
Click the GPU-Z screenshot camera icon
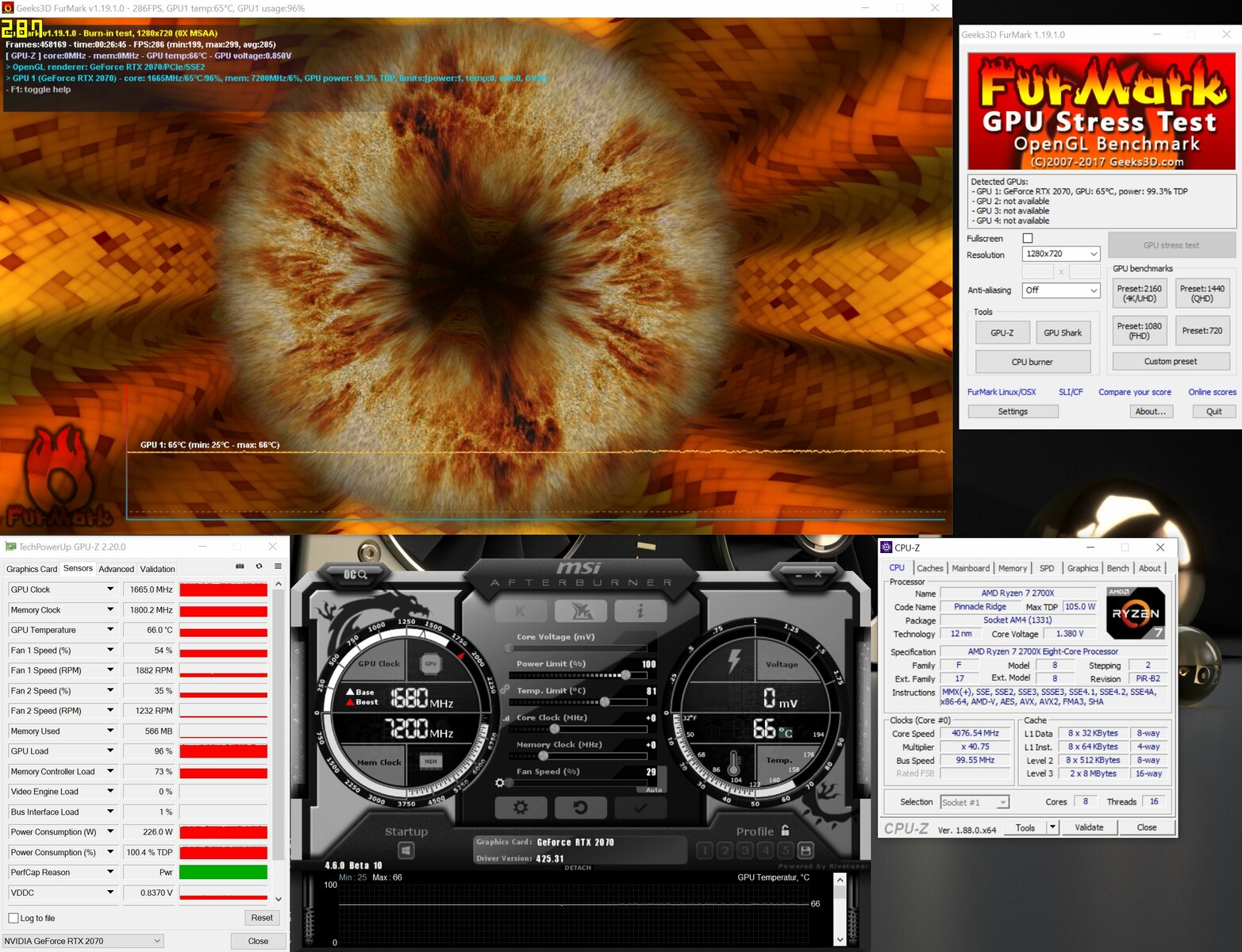click(240, 566)
